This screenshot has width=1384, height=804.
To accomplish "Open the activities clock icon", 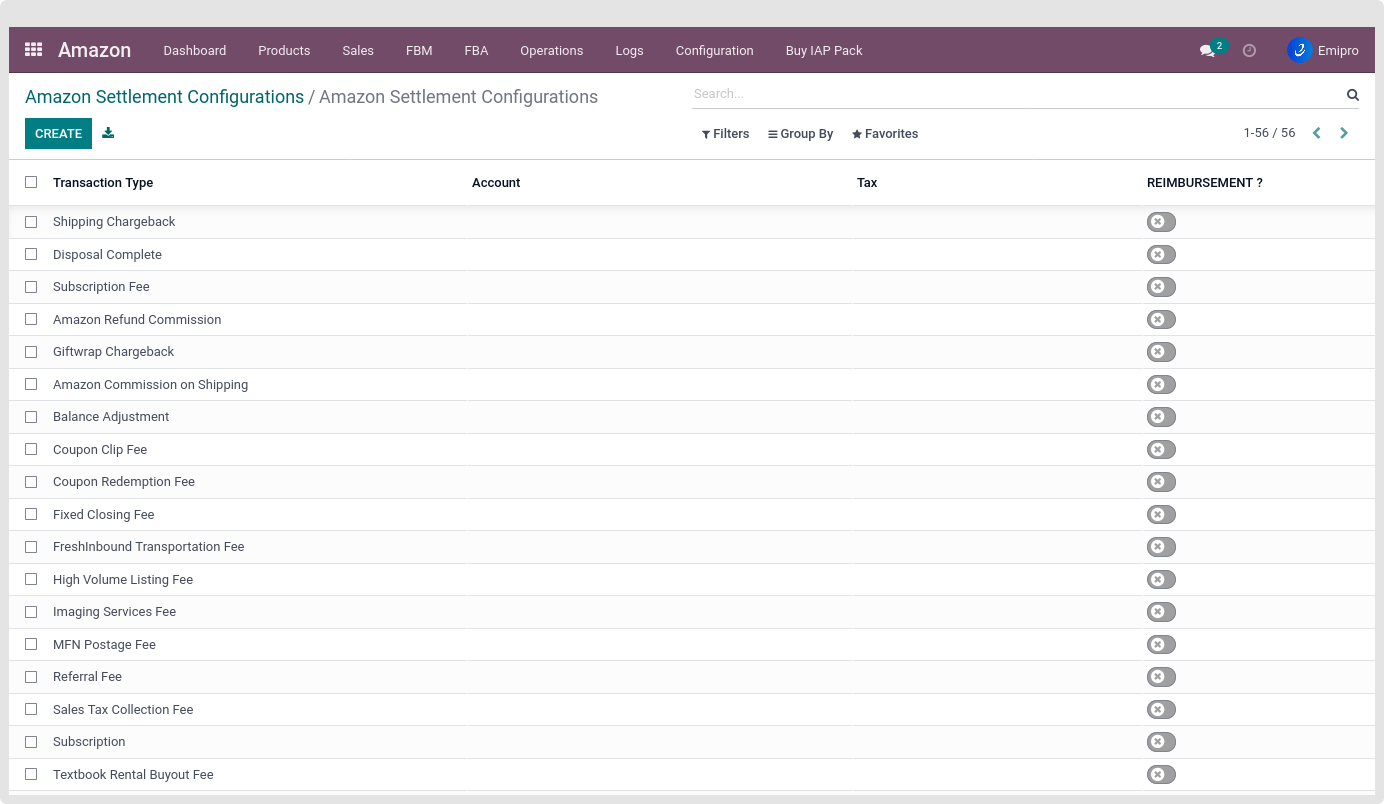I will (1249, 50).
